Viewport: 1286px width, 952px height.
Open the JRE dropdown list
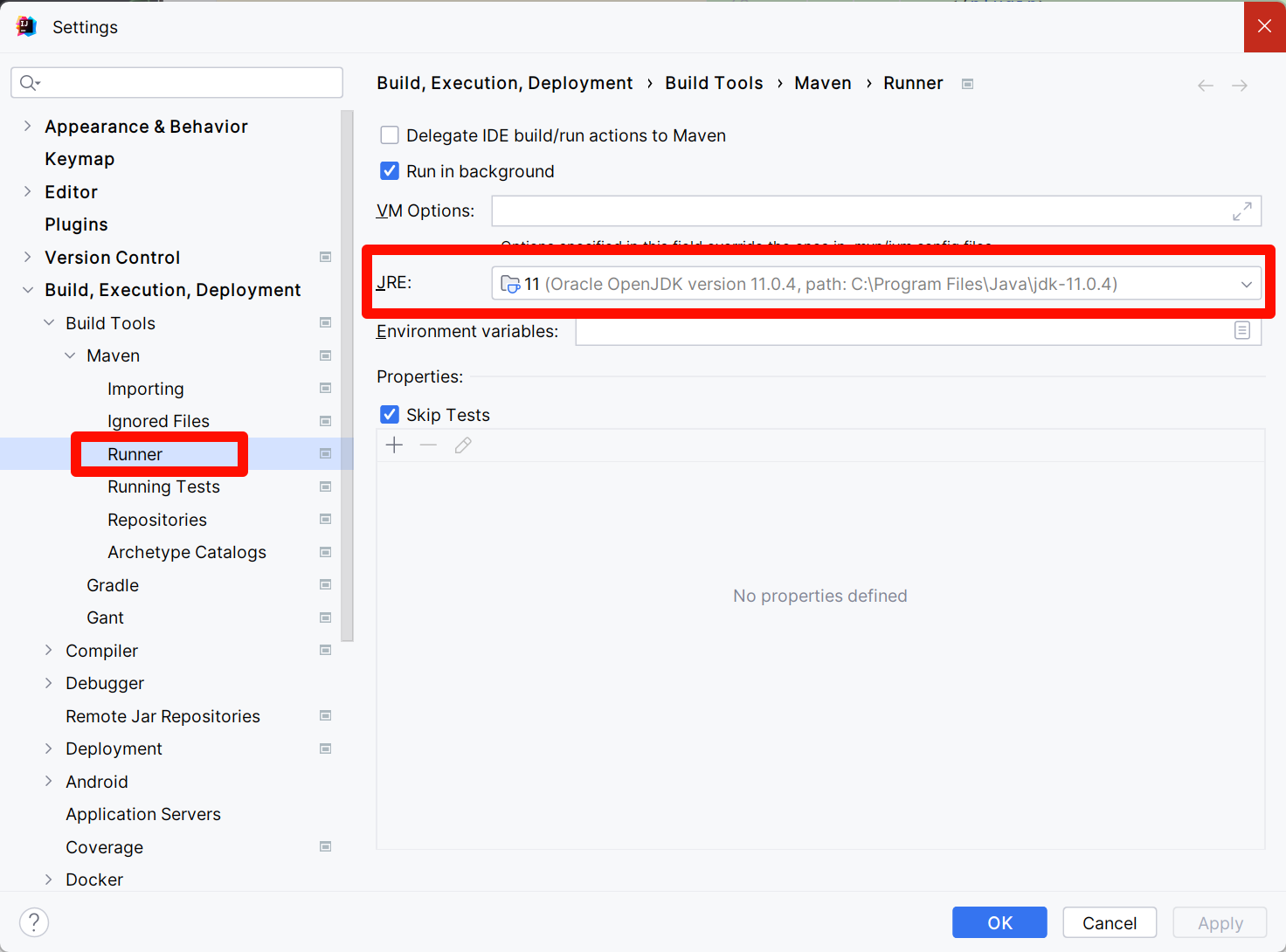coord(1247,284)
